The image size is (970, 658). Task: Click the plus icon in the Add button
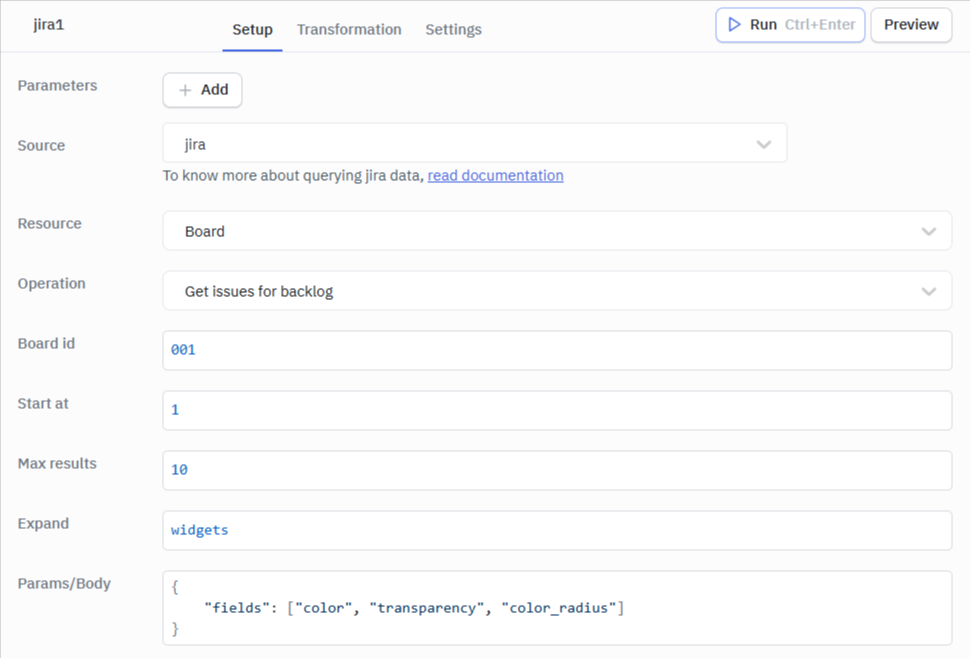click(185, 90)
